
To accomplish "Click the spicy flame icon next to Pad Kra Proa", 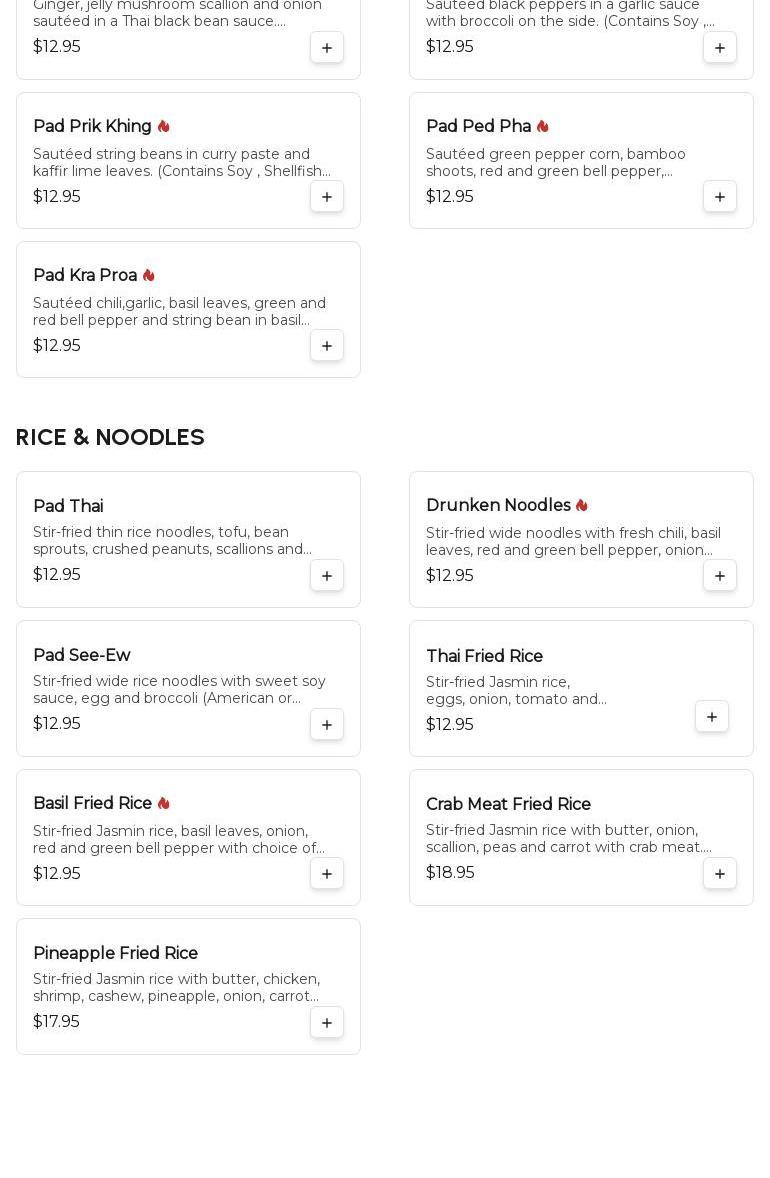I will (x=149, y=275).
